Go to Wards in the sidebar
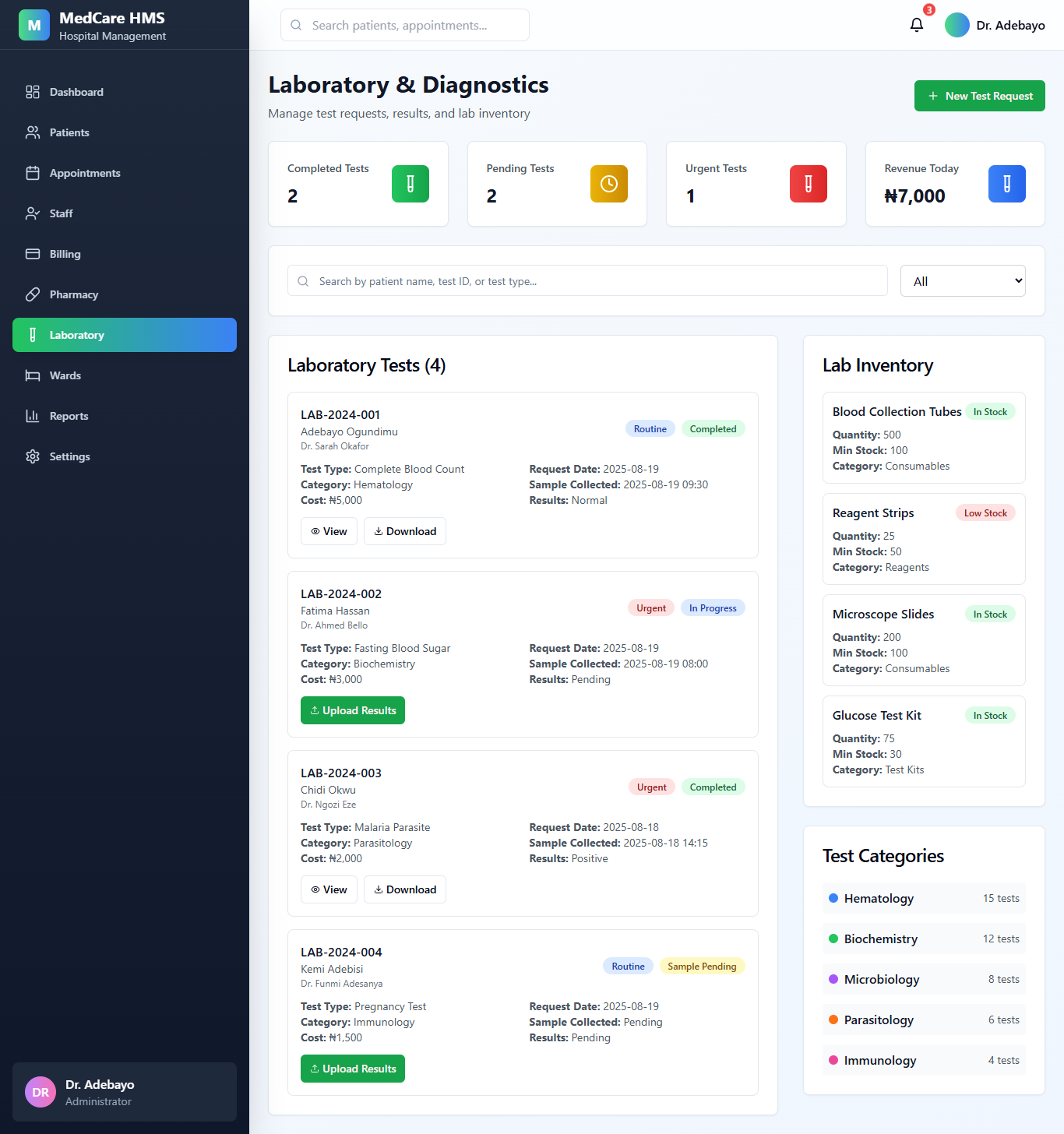 65,375
